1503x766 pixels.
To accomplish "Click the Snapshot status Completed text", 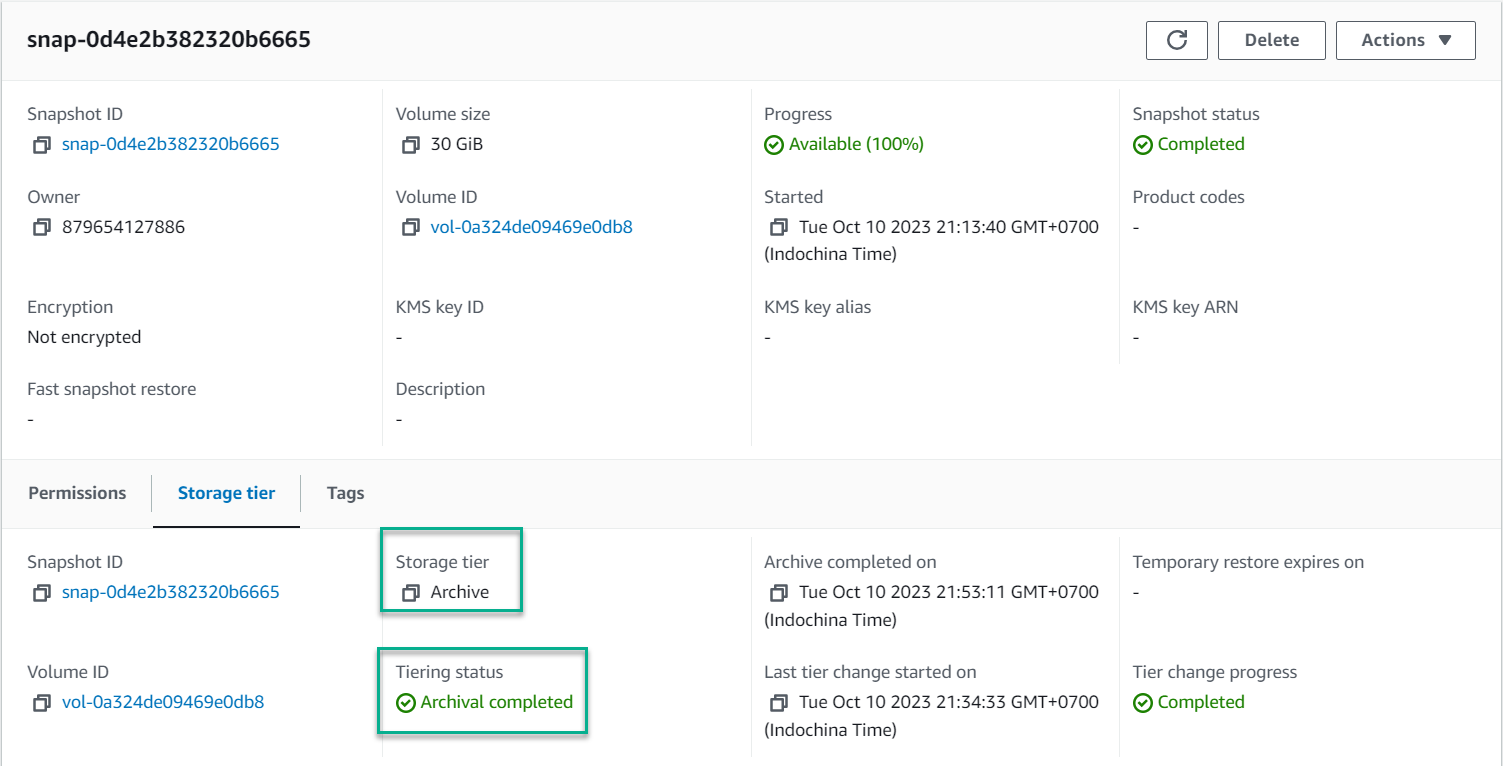I will pos(1201,144).
